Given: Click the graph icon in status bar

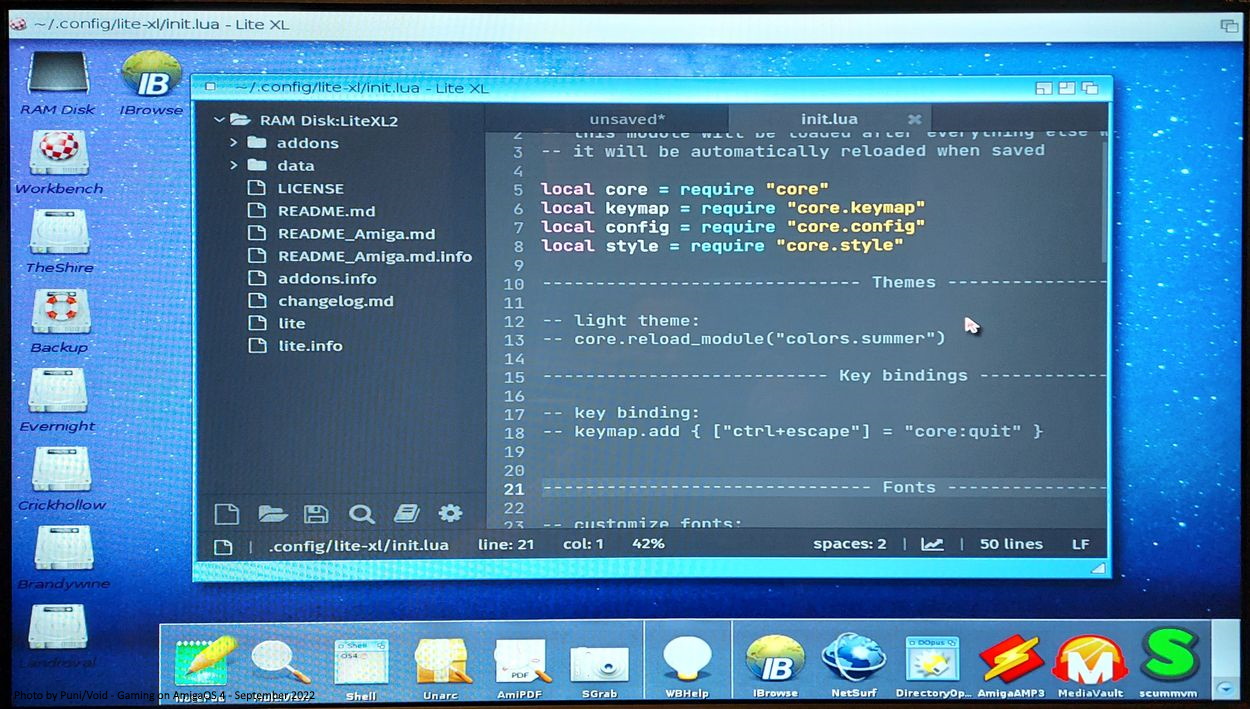Looking at the screenshot, I should pyautogui.click(x=932, y=544).
